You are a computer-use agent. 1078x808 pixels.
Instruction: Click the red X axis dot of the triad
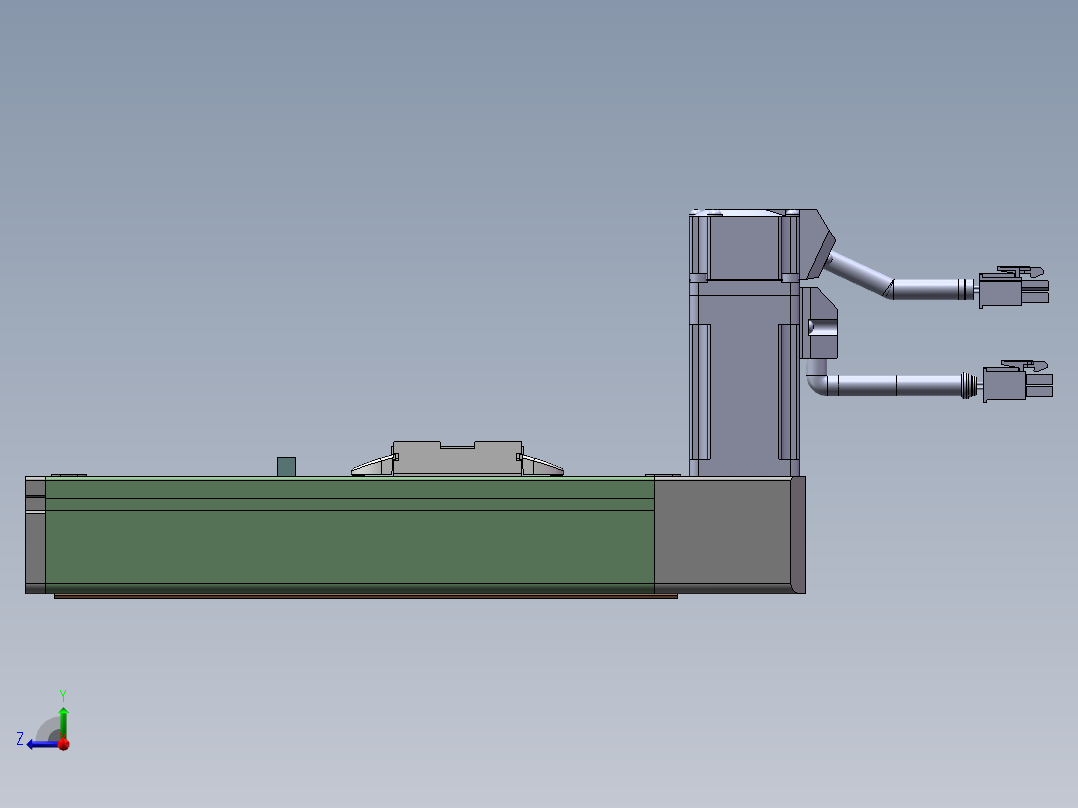point(64,744)
